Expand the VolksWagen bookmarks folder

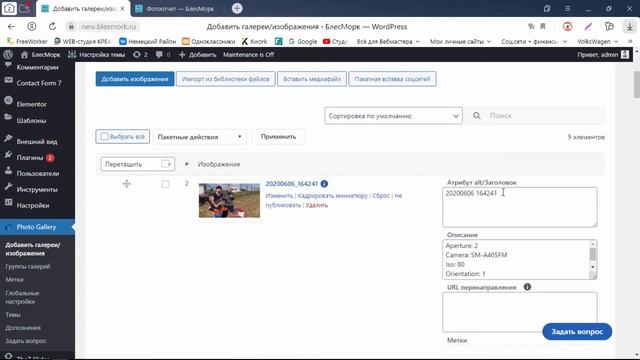pos(598,41)
